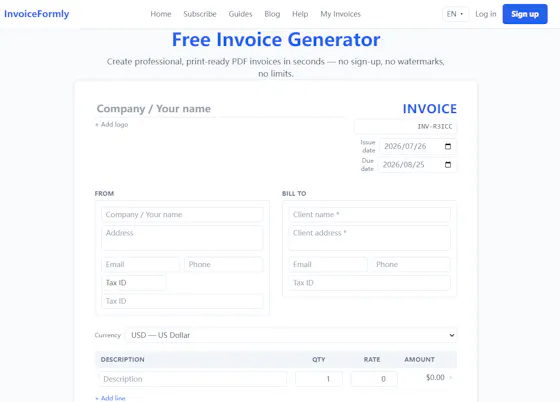
Task: Click the Log in link
Action: point(486,14)
